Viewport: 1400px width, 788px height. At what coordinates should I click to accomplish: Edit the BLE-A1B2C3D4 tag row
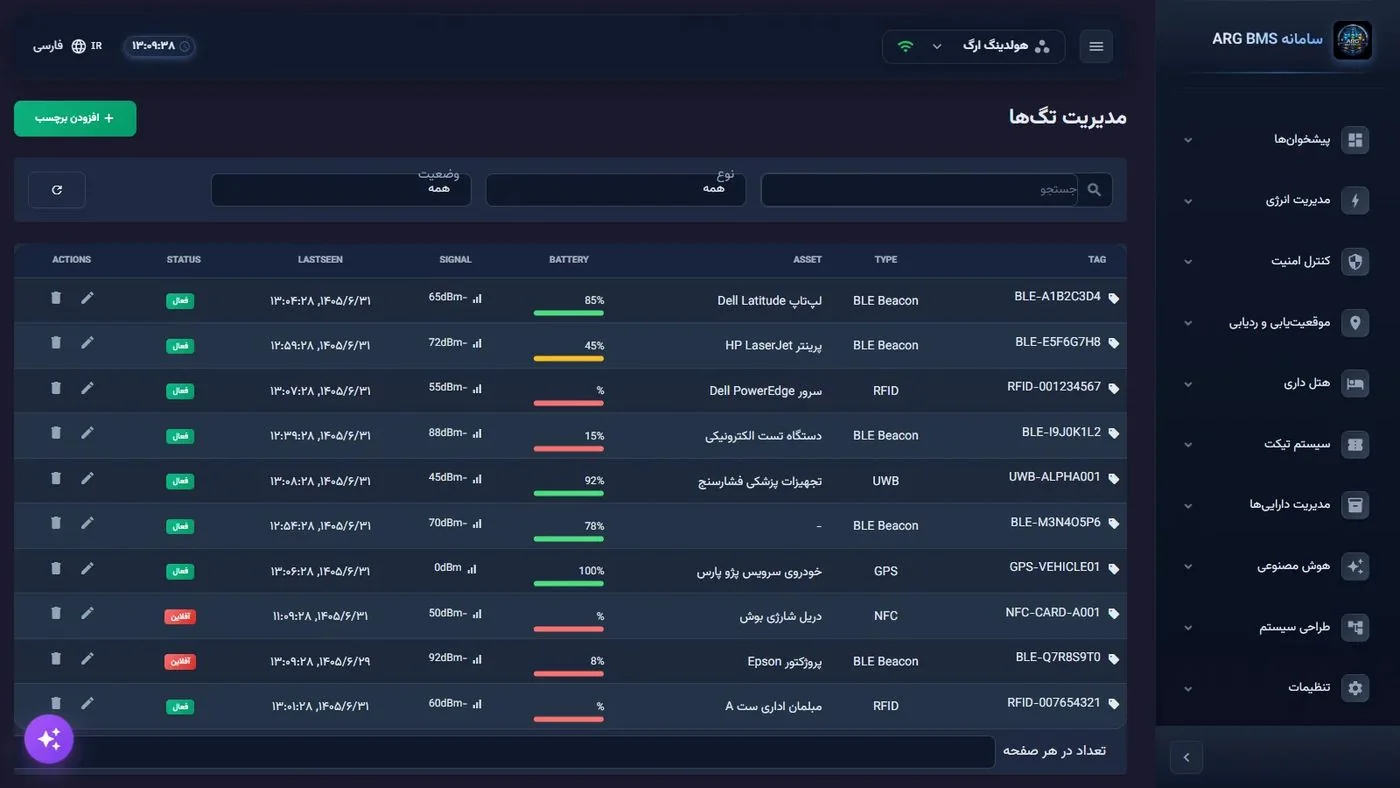[87, 297]
